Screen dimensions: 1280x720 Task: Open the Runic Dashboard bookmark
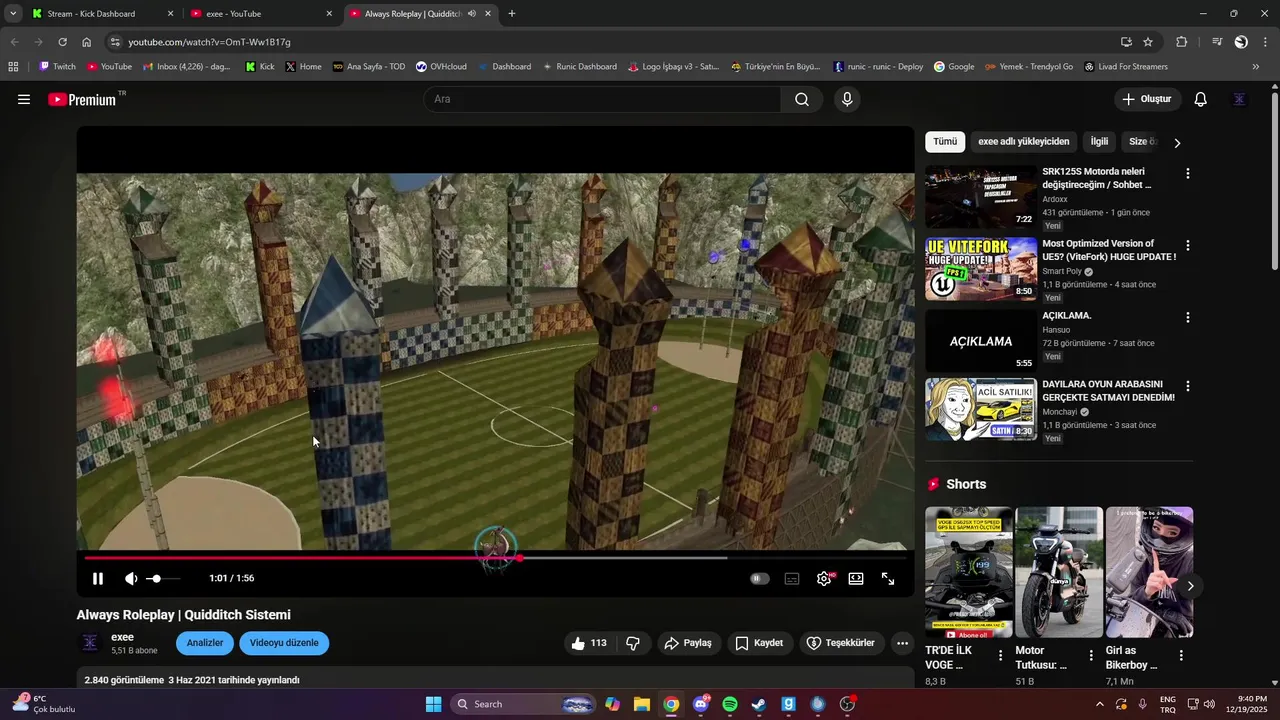click(x=579, y=67)
